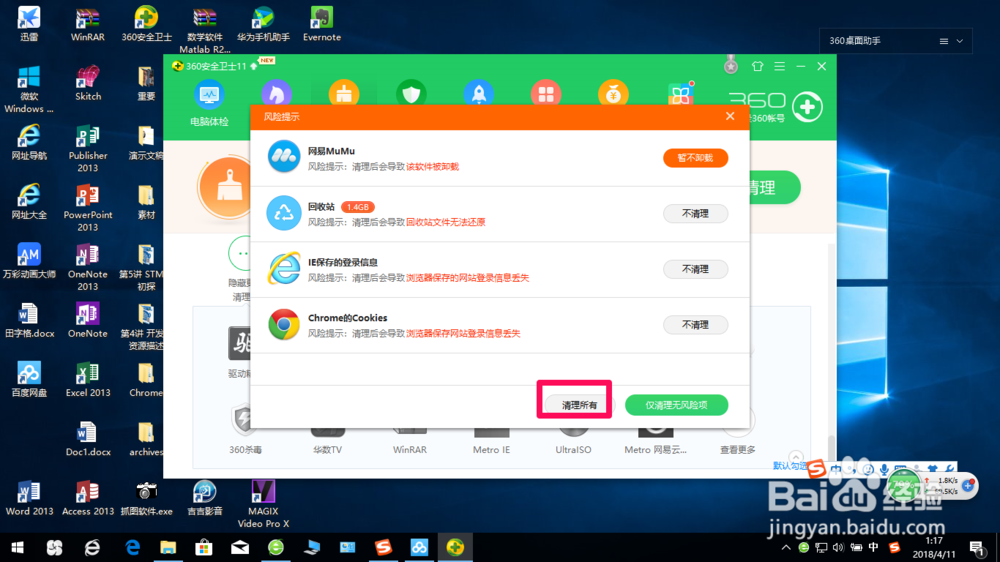Open 华为手机助手 desktop shortcut
The image size is (1000, 562).
pyautogui.click(x=263, y=24)
